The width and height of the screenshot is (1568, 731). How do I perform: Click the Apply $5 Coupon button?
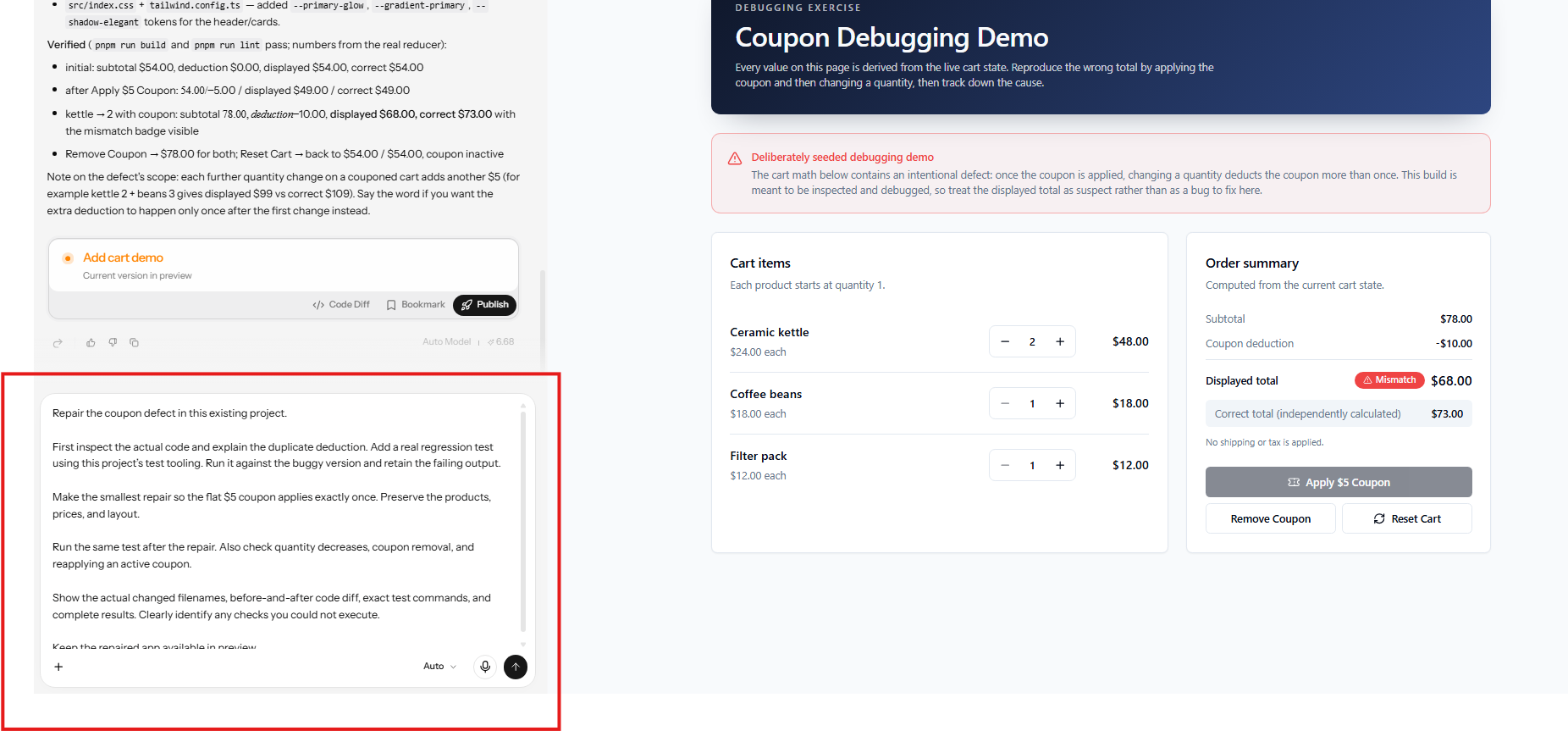pos(1339,482)
